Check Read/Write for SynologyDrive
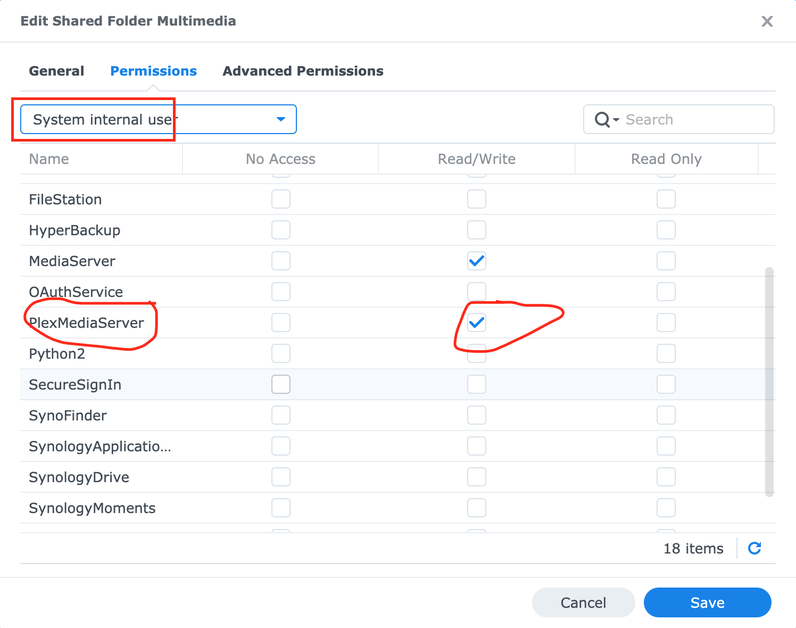This screenshot has width=796, height=628. click(477, 477)
